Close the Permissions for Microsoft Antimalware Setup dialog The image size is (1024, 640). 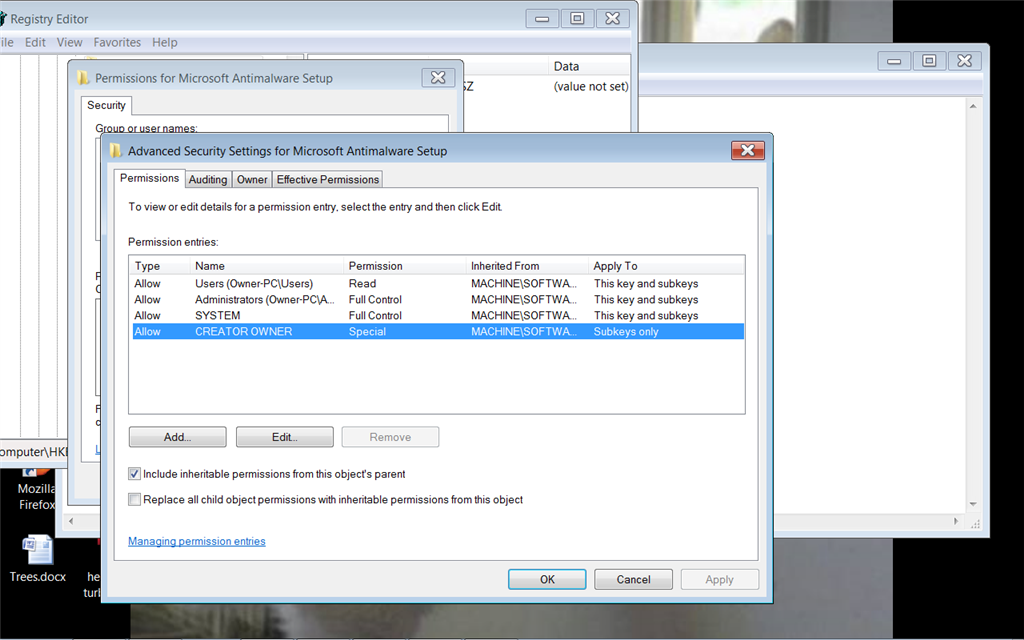coord(438,78)
